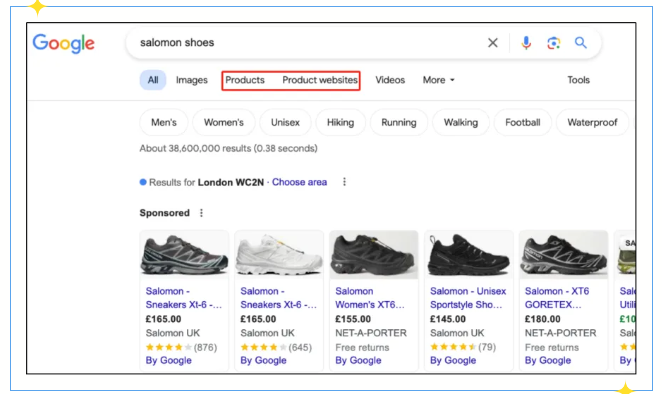The height and width of the screenshot is (394, 662).
Task: Open Salomon XT6 GORETEX product link
Action: point(557,298)
